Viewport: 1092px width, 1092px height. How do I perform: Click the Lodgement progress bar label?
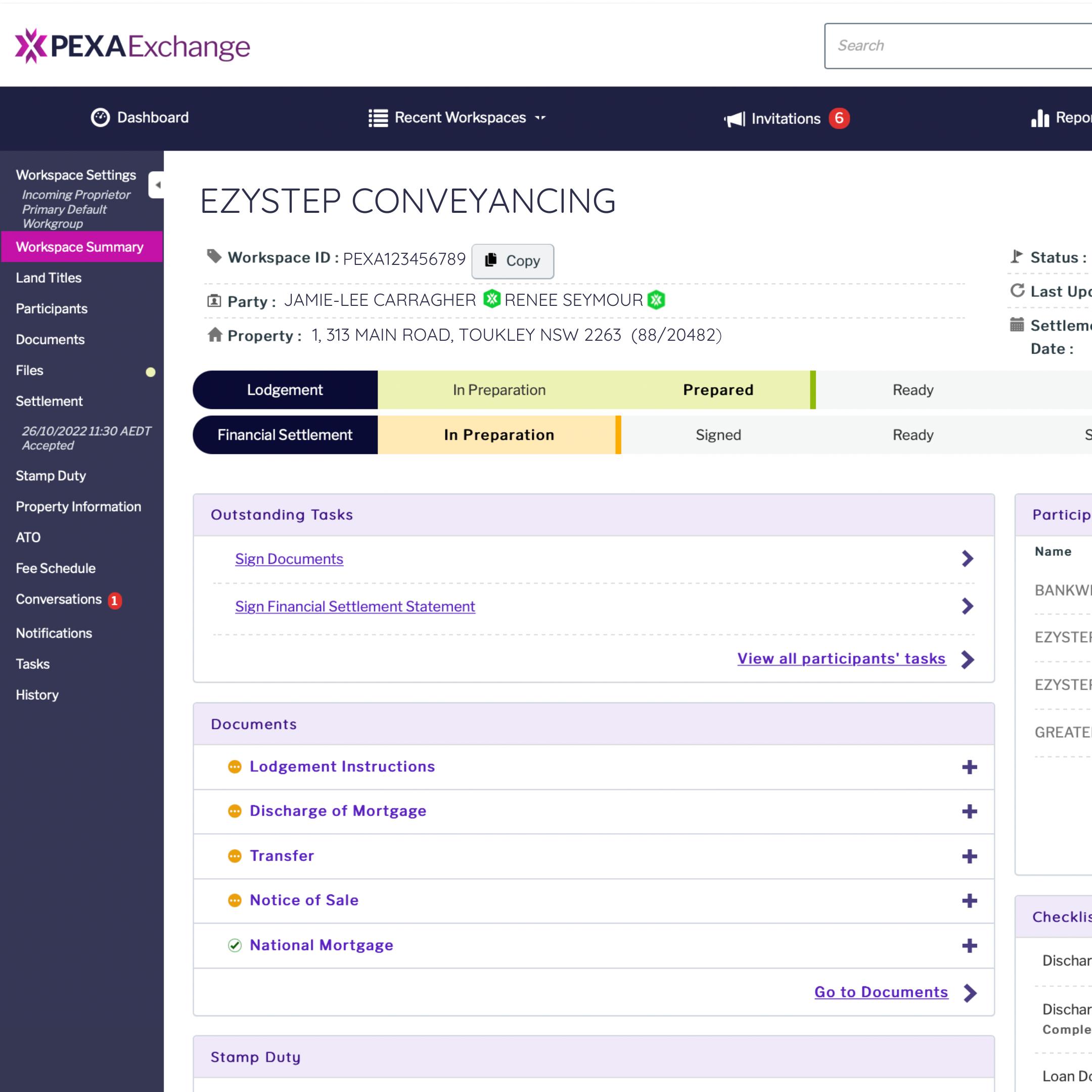click(x=285, y=390)
